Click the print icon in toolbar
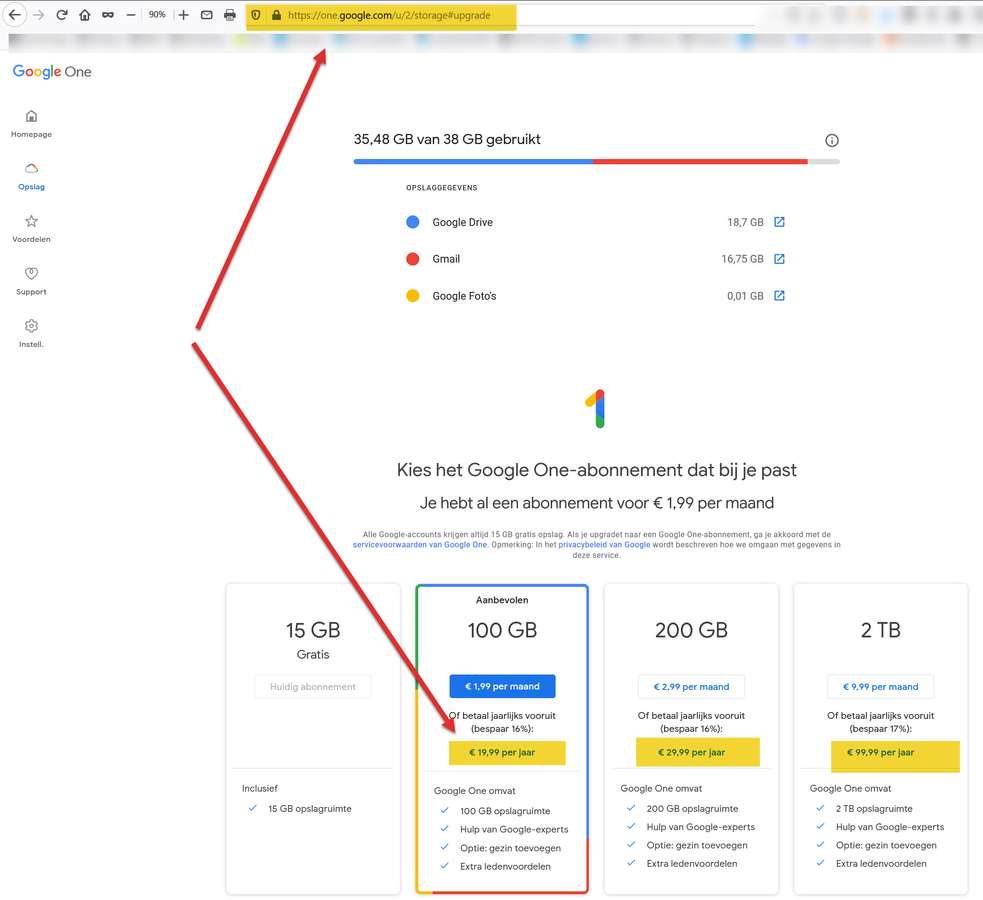 (x=230, y=15)
